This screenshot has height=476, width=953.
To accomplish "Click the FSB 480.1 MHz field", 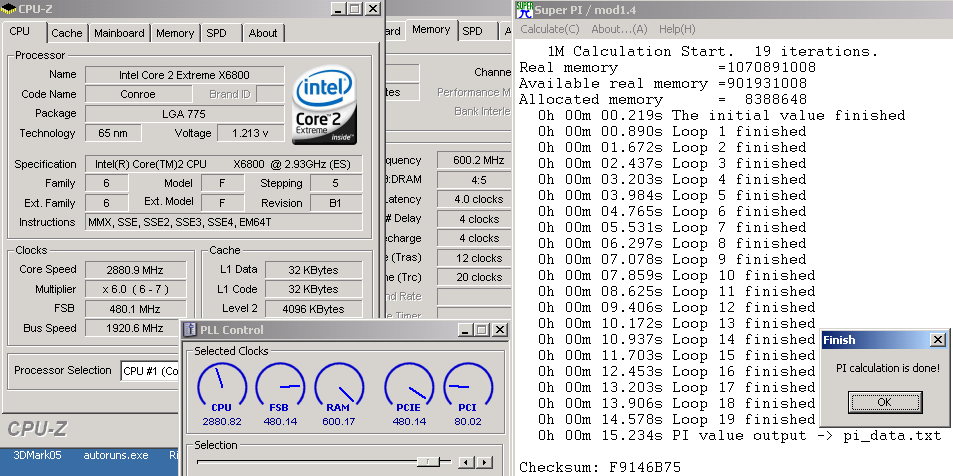I will coord(135,309).
